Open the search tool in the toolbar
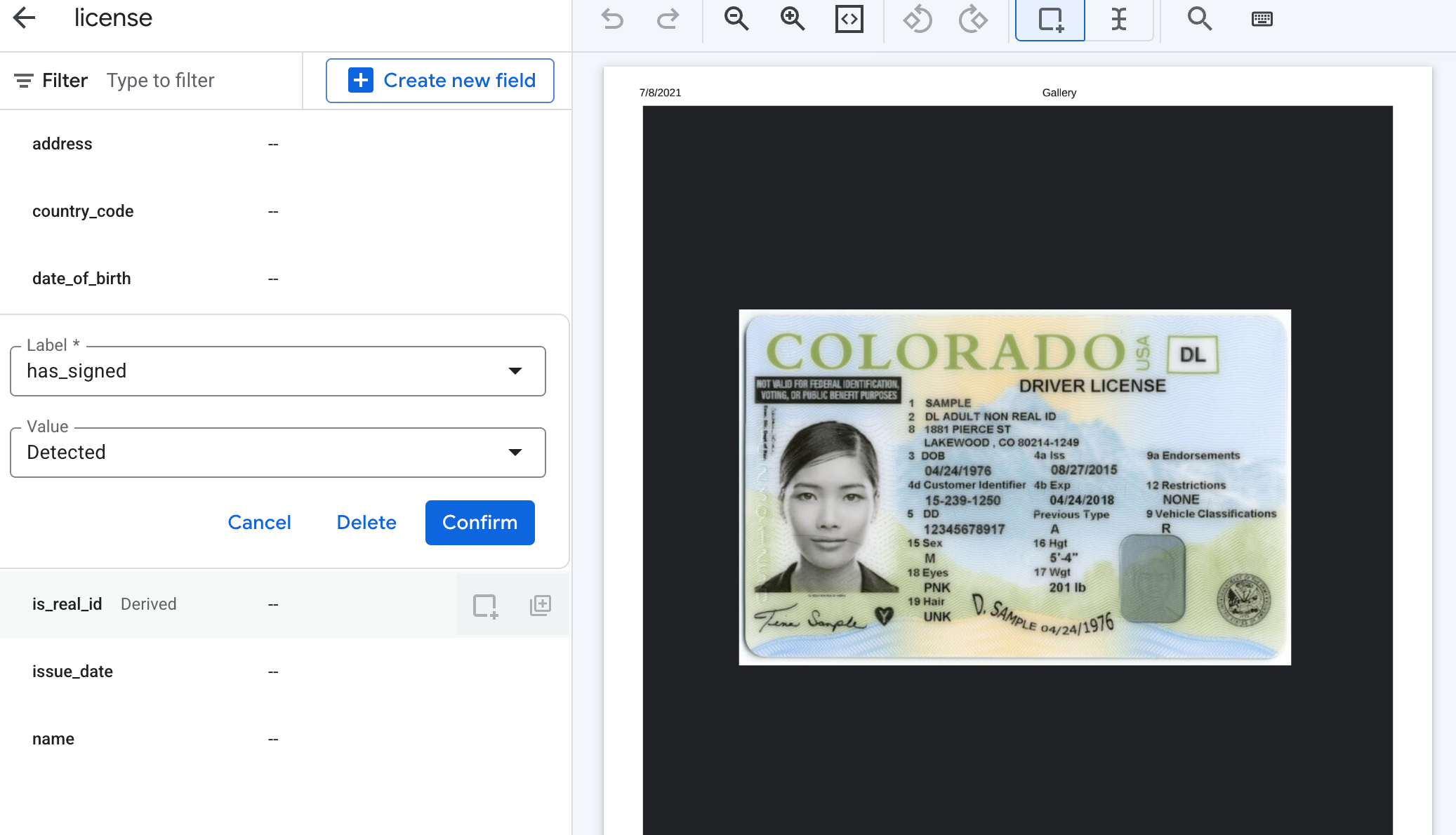This screenshot has height=835, width=1456. pos(1199,19)
